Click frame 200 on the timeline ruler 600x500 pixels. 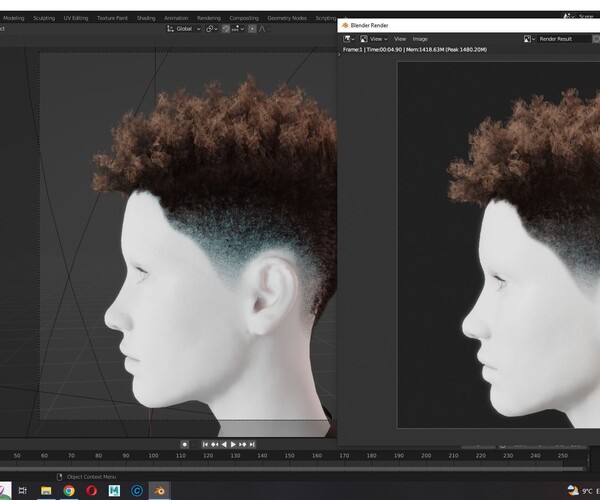click(x=426, y=456)
